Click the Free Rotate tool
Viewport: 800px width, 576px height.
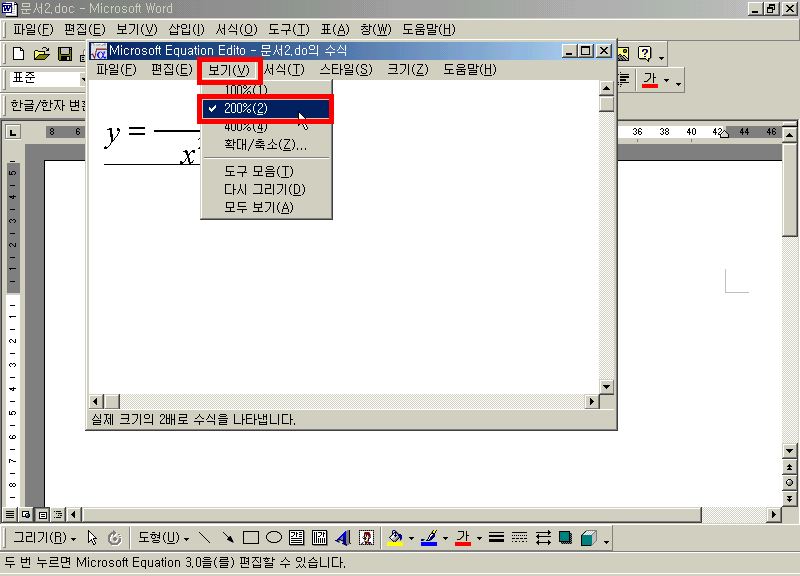(x=115, y=538)
